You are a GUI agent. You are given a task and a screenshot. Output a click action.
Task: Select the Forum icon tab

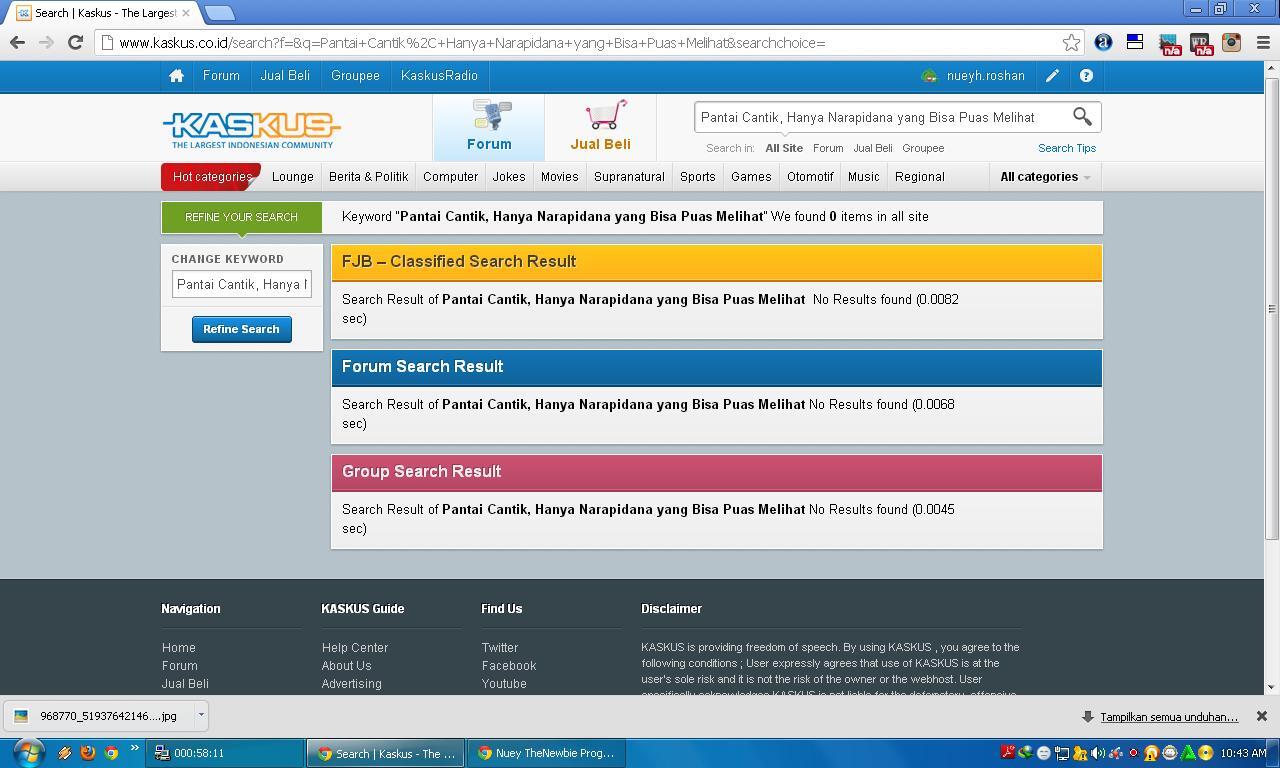click(489, 126)
